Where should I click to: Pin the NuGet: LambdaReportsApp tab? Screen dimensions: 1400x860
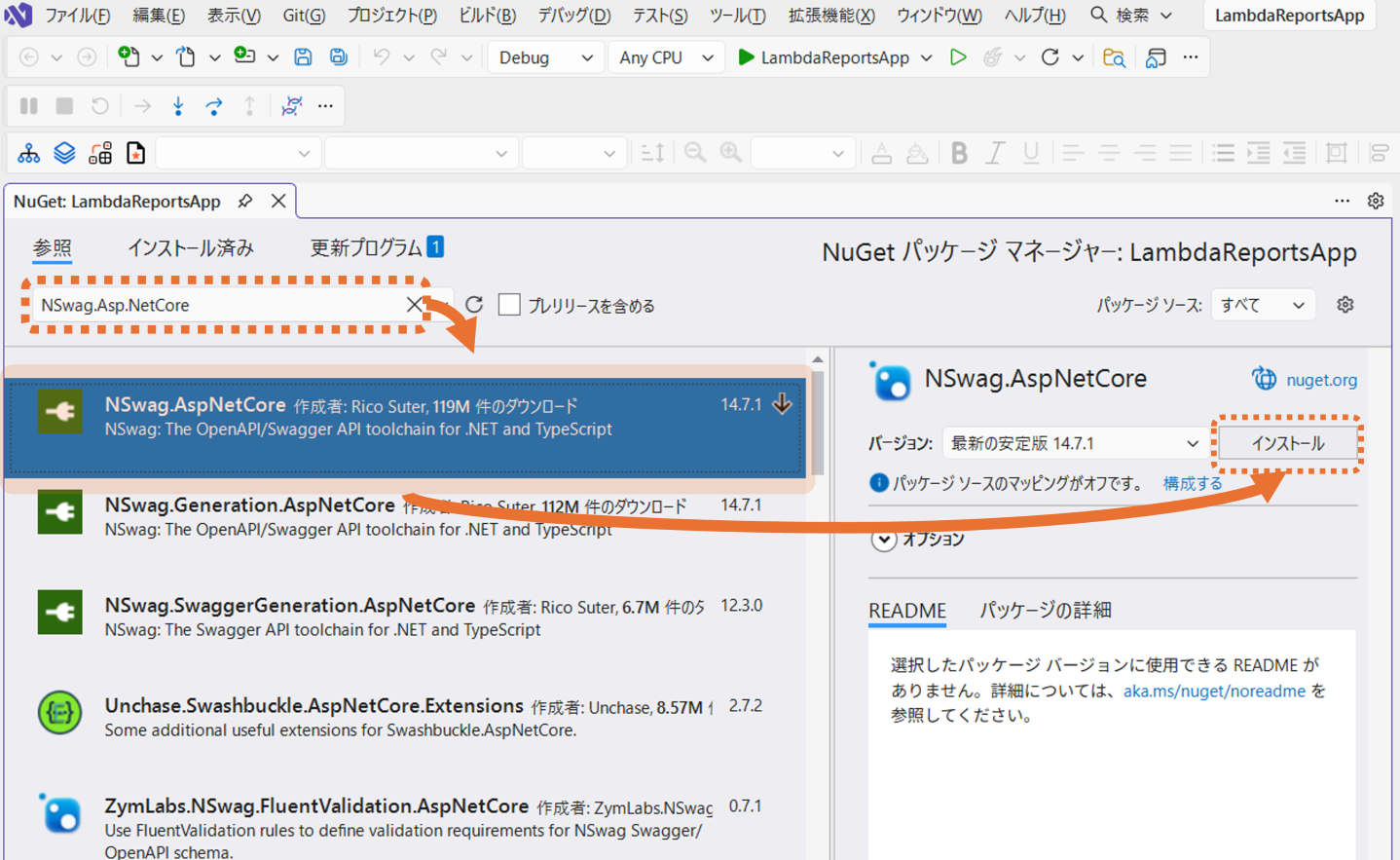245,201
